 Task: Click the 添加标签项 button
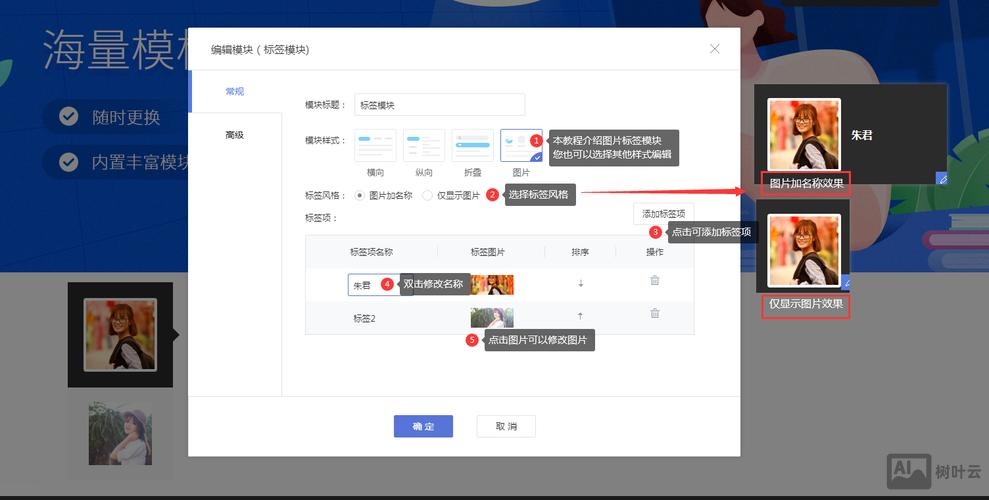pos(664,214)
